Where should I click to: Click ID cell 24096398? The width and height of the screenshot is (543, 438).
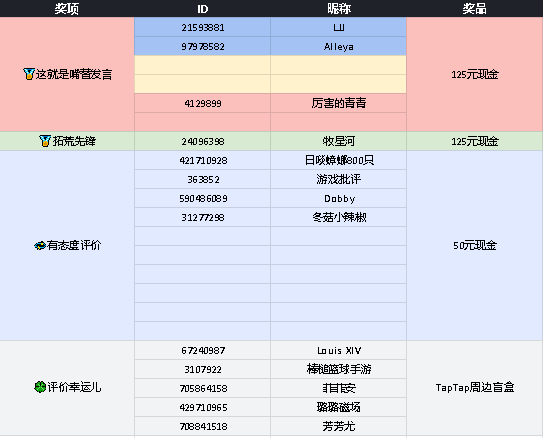tap(202, 141)
